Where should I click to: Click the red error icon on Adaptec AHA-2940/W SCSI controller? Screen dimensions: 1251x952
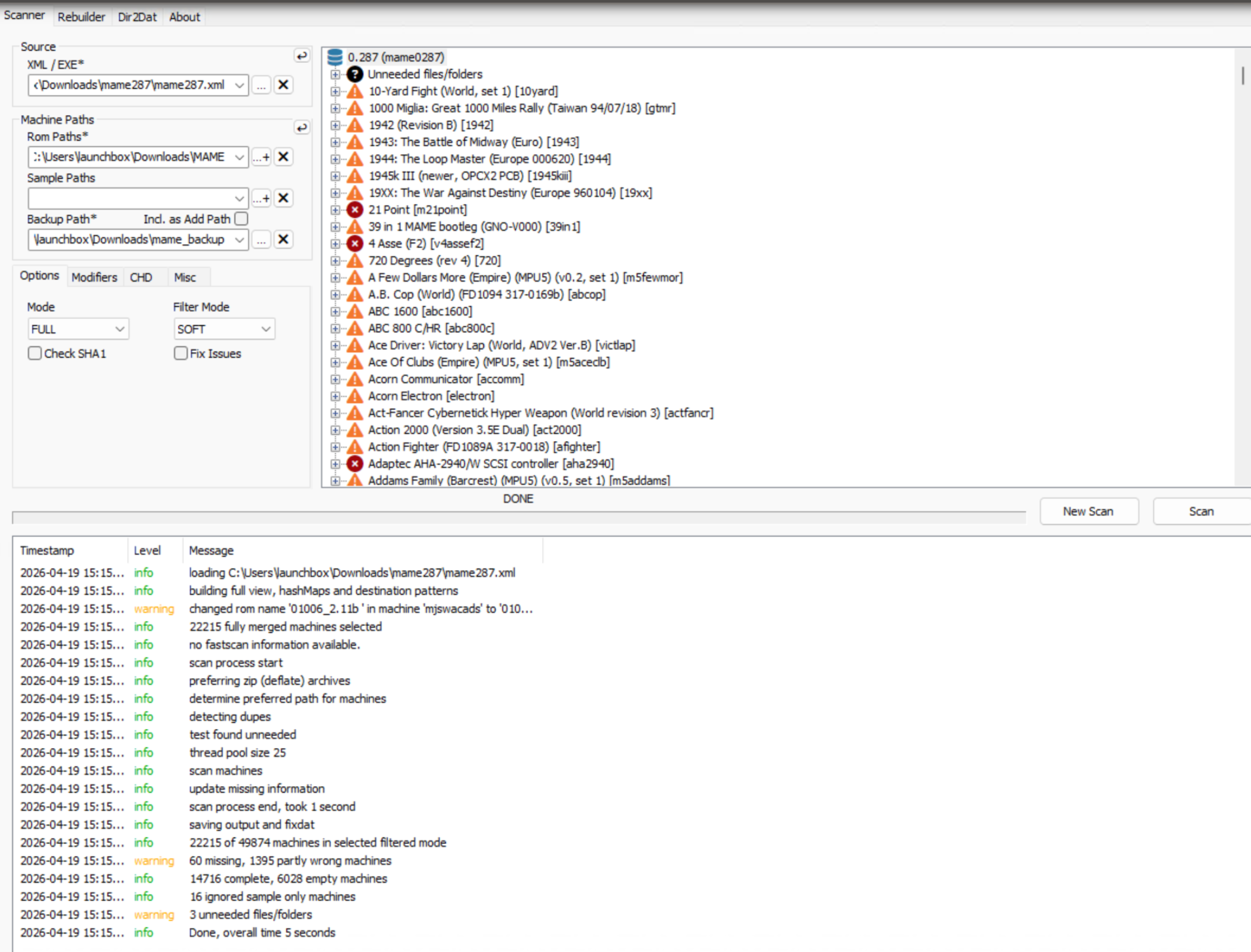(355, 463)
